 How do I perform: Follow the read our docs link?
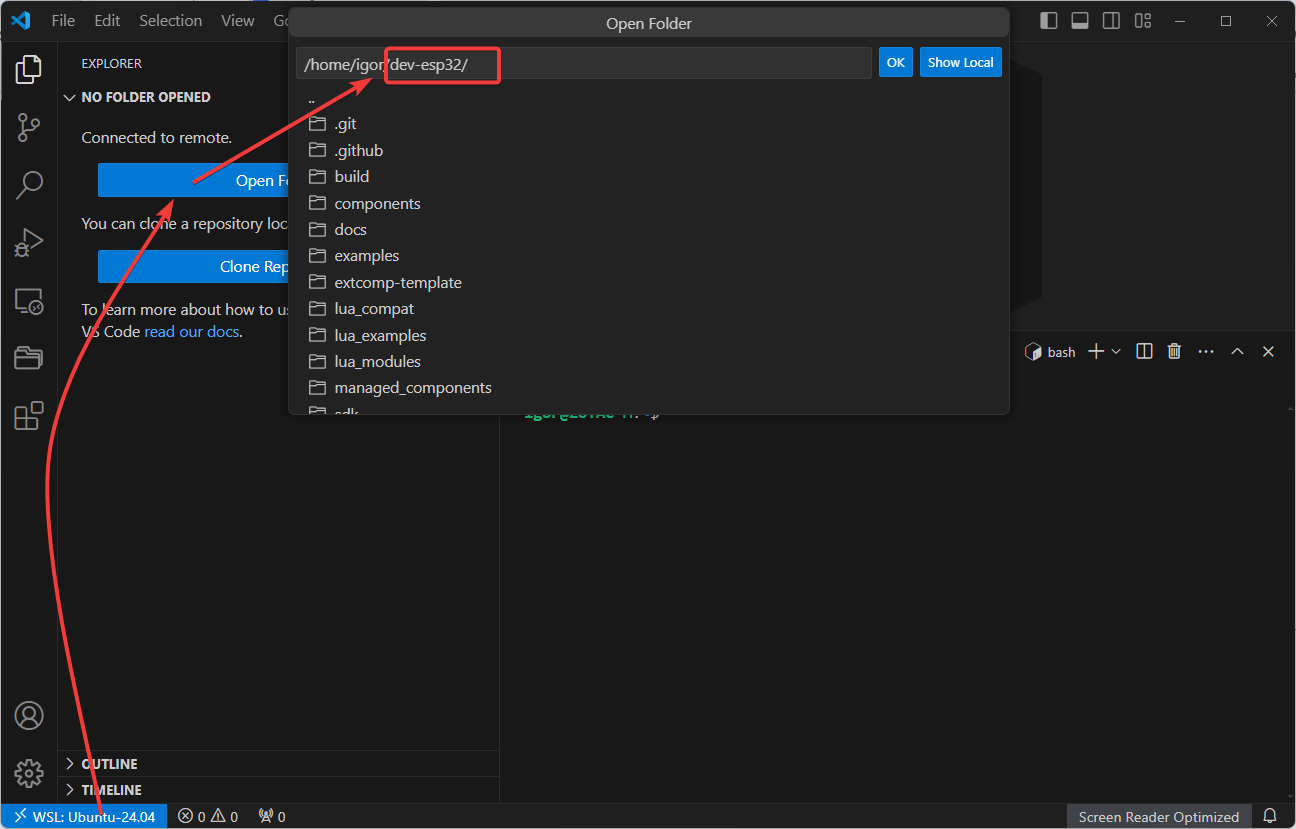click(x=191, y=331)
